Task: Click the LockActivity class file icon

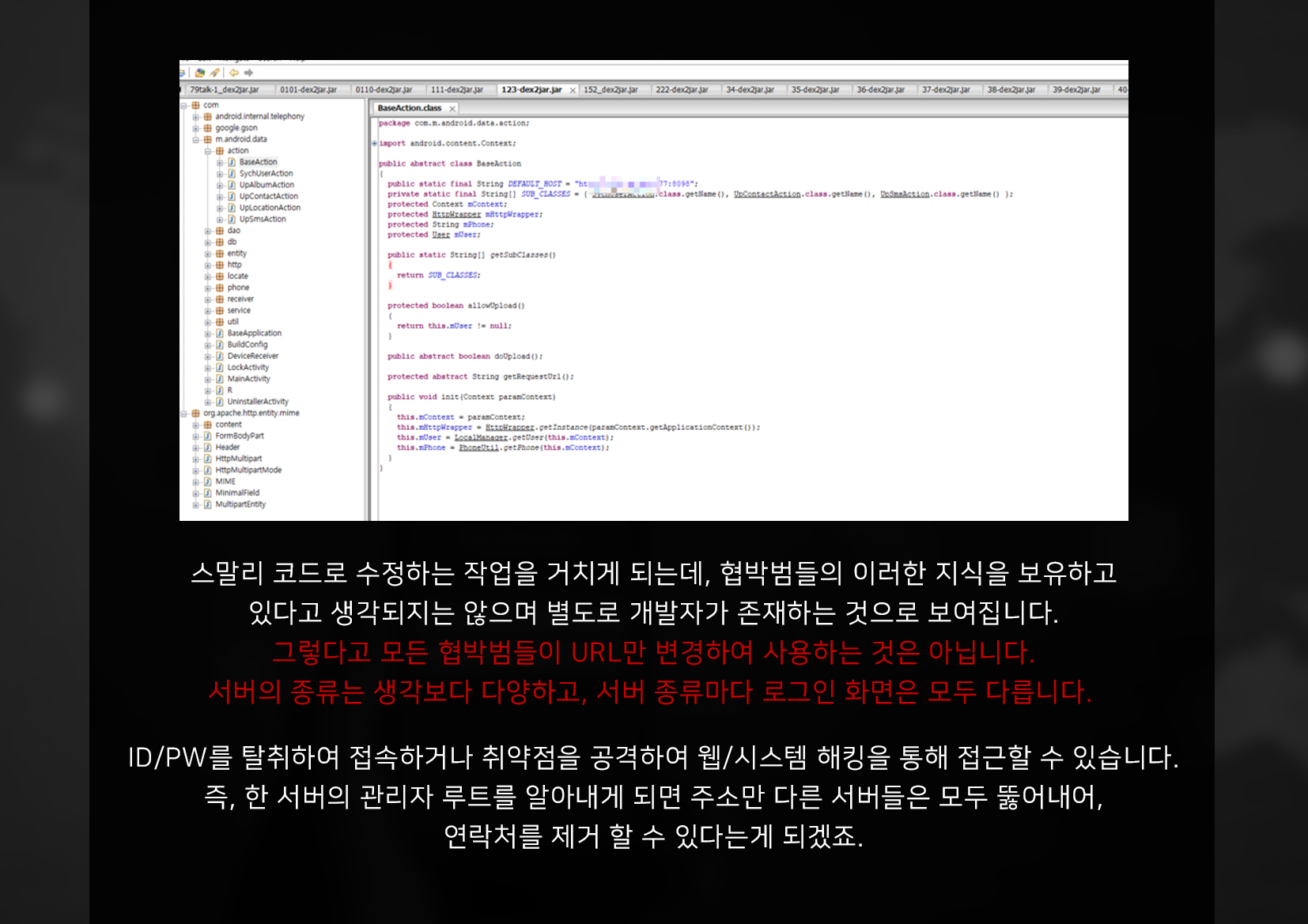Action: click(220, 368)
